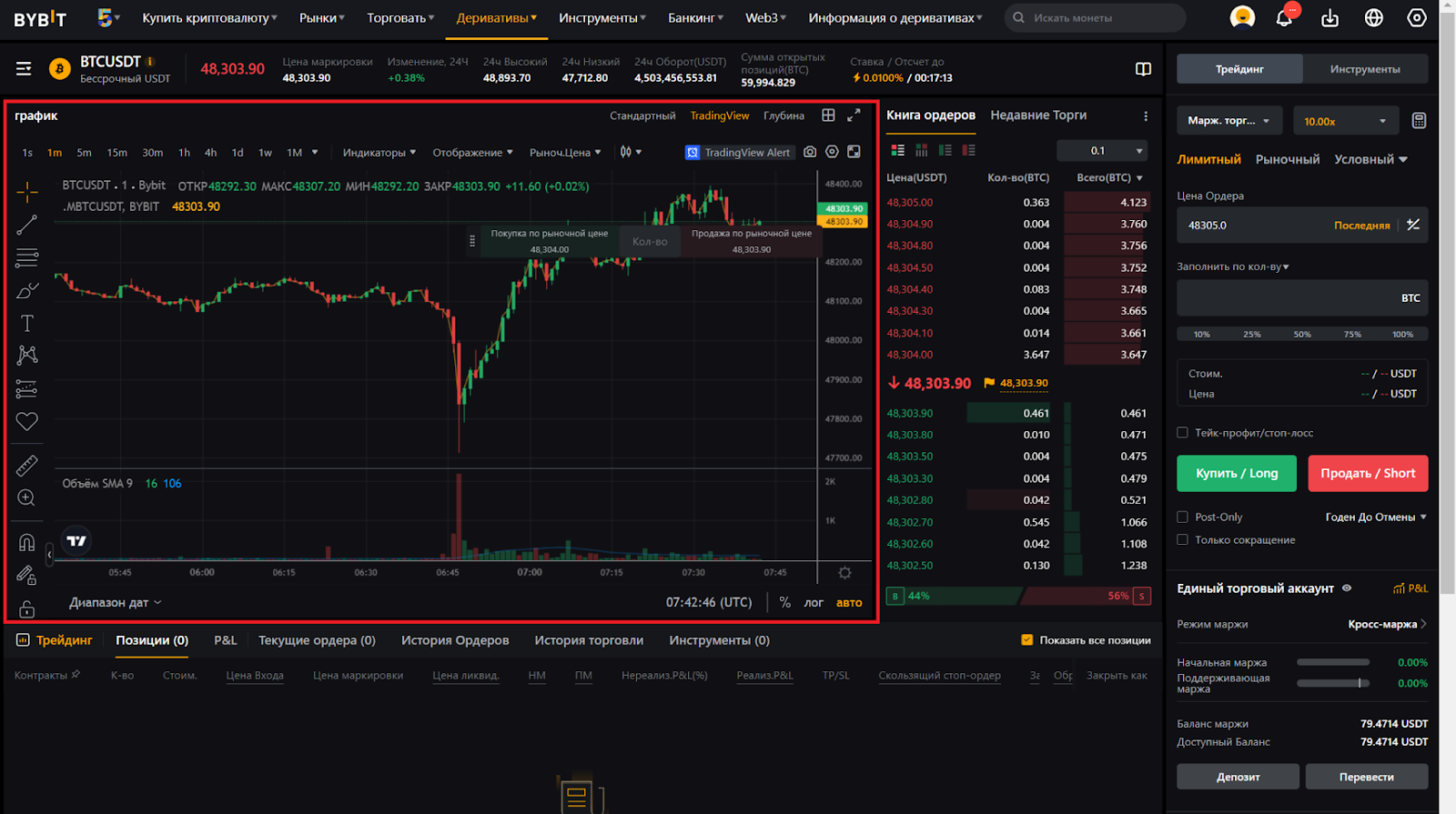Open the market price type dropdown
This screenshot has height=814, width=1456.
(565, 153)
